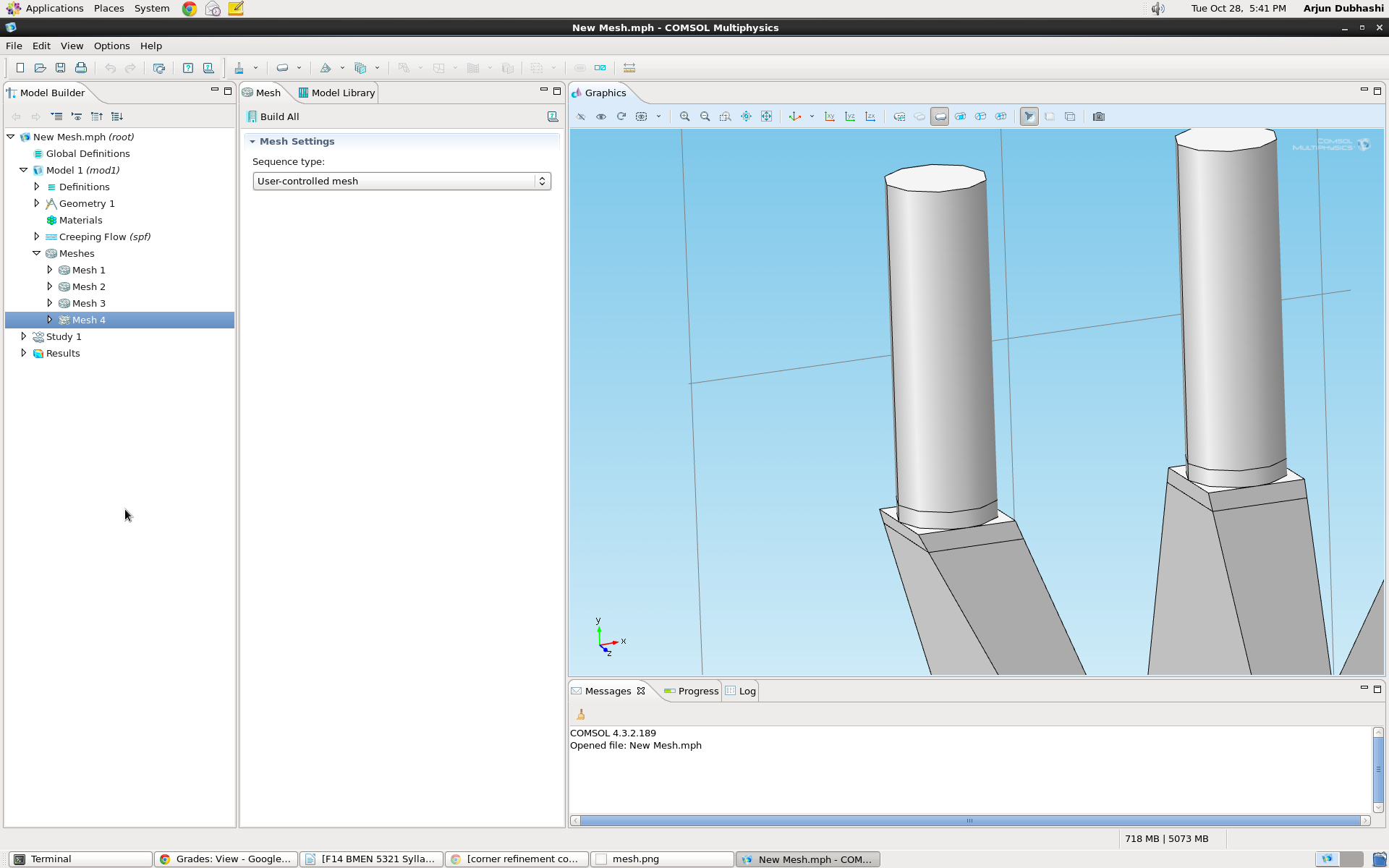This screenshot has height=868, width=1389.
Task: Toggle the Show Selected eye icon
Action: click(x=601, y=116)
